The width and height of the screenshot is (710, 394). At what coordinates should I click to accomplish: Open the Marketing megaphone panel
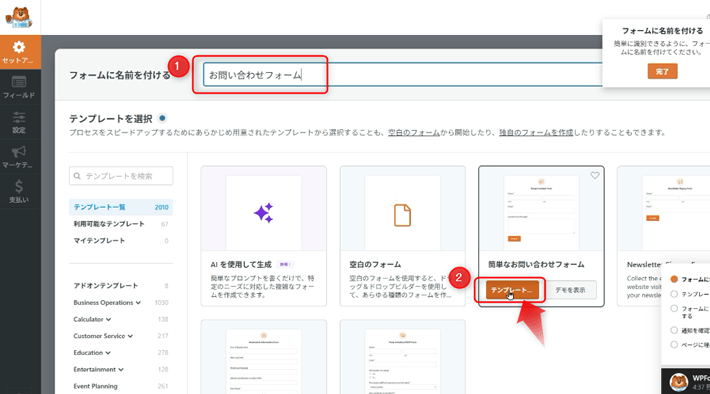[19, 157]
